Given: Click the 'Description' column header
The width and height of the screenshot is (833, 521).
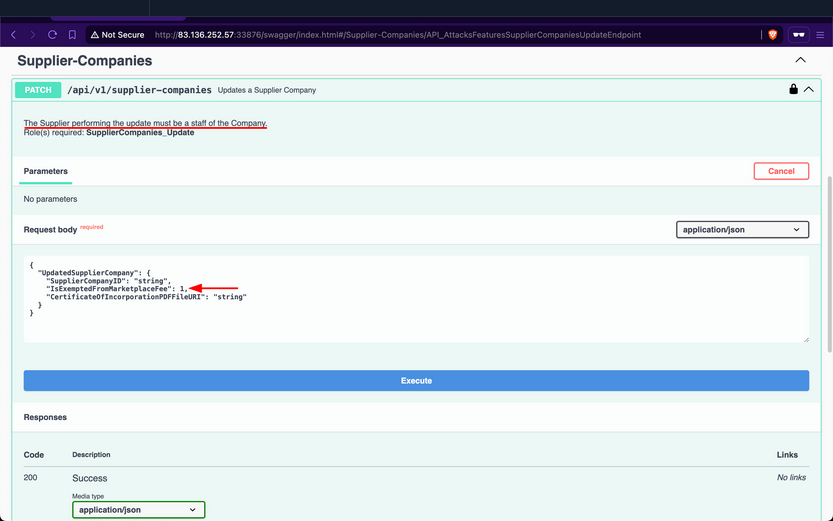Looking at the screenshot, I should [x=91, y=455].
